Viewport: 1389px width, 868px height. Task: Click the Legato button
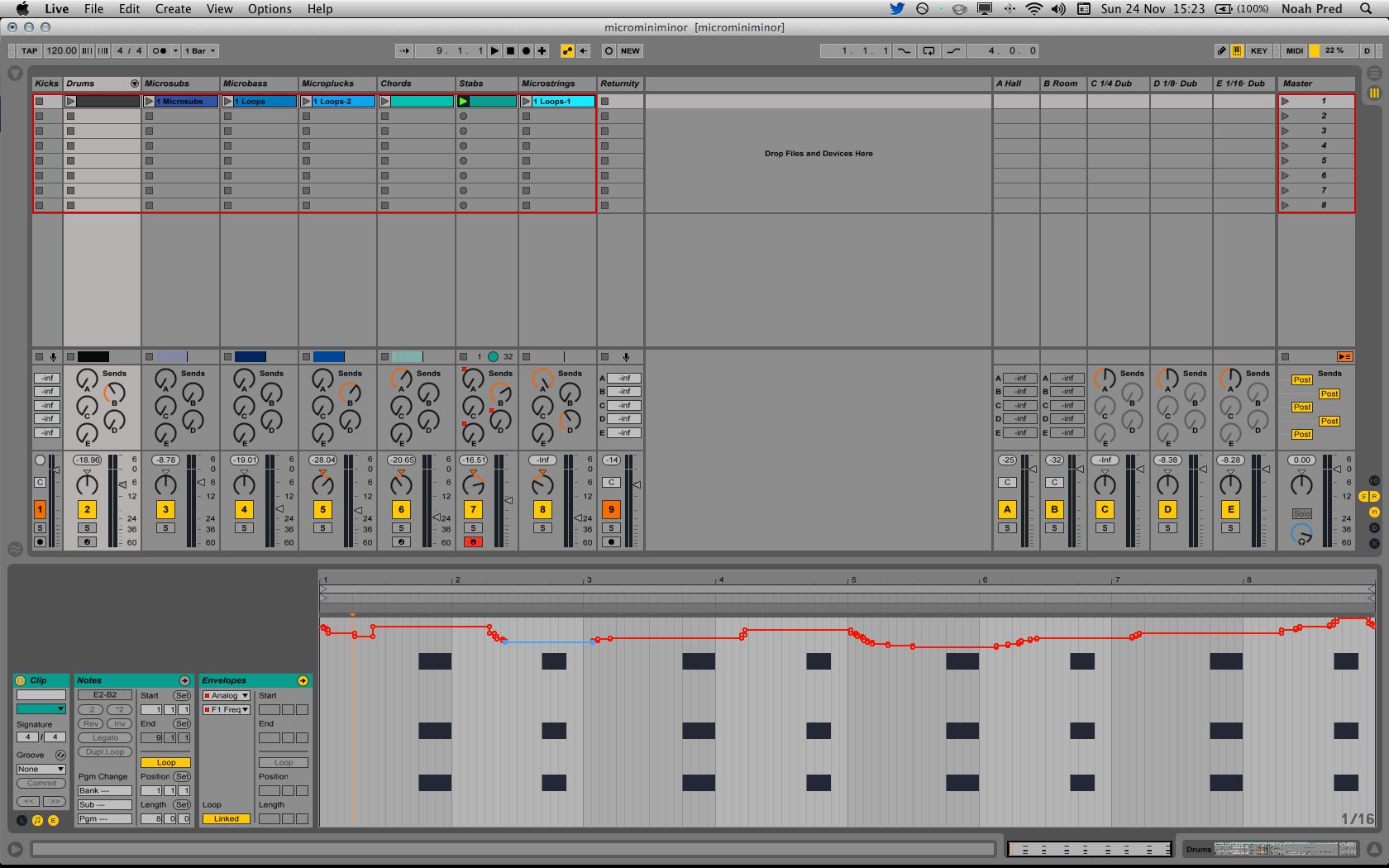(x=105, y=737)
